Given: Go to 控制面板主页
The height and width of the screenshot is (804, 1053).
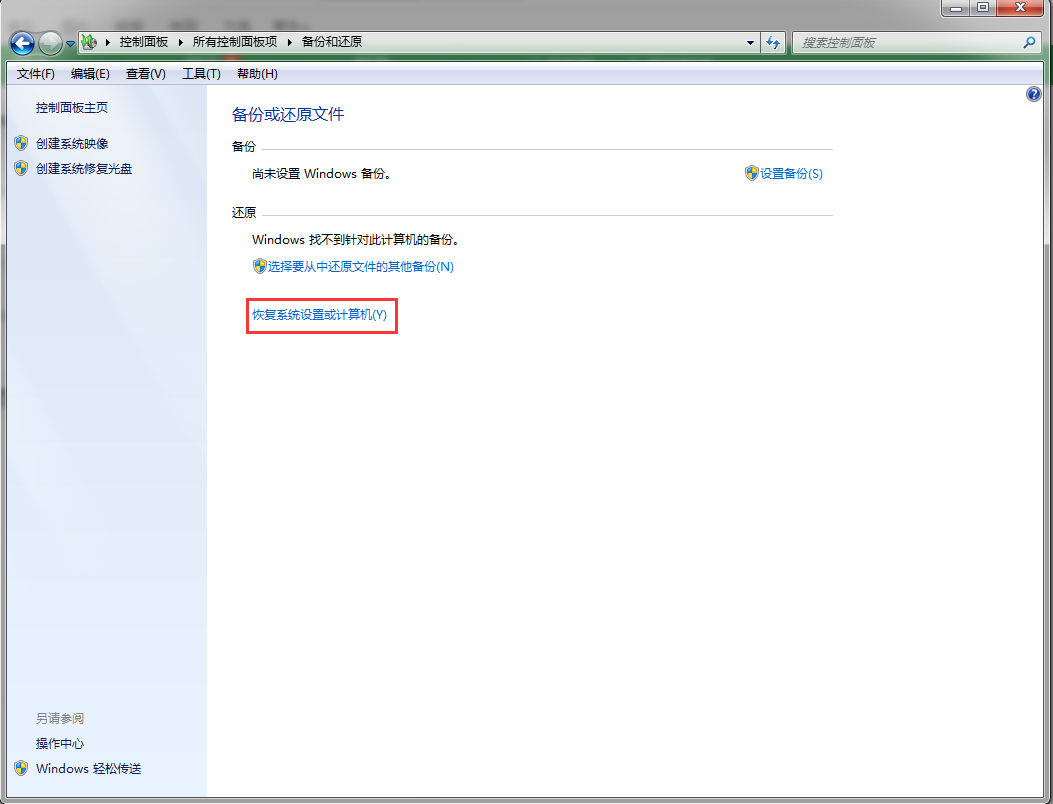Looking at the screenshot, I should pyautogui.click(x=72, y=107).
